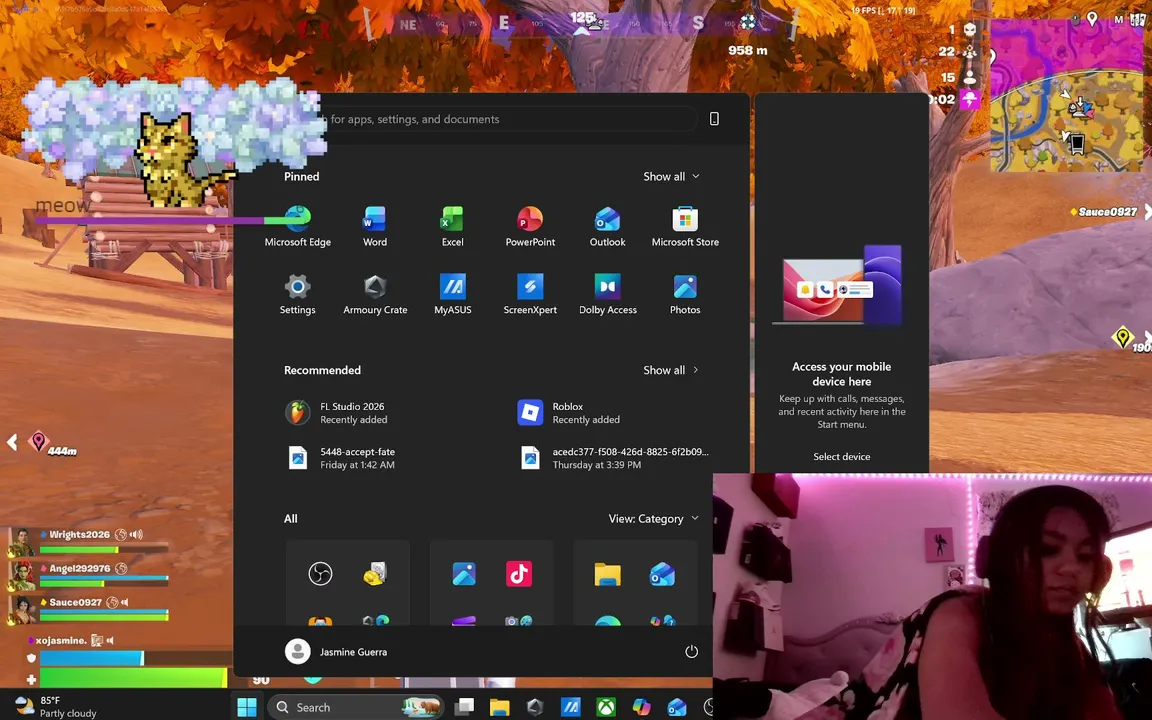Open the hard-hat disk tool icon in All
This screenshot has width=1152, height=720.
[375, 574]
